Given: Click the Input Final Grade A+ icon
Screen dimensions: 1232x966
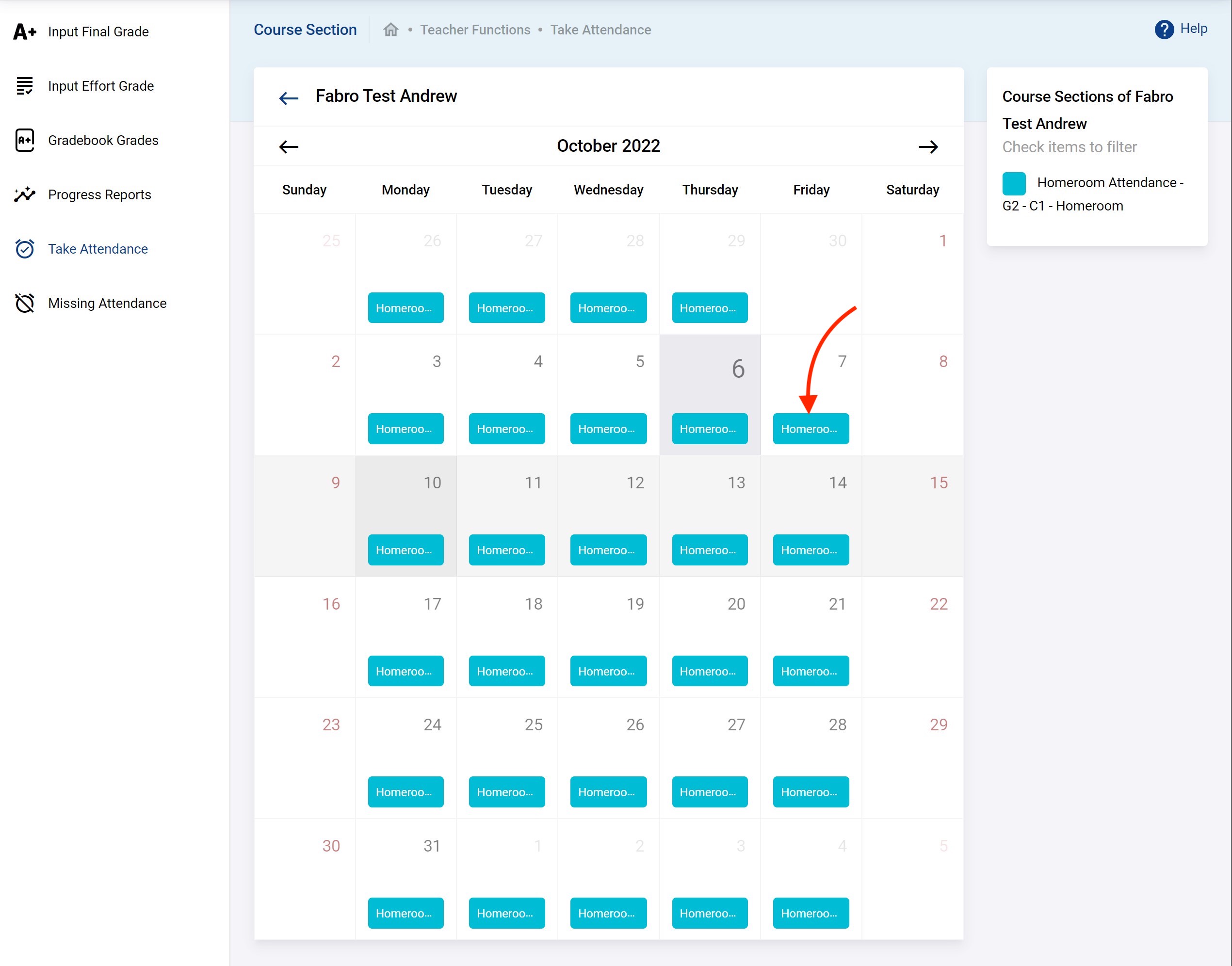Looking at the screenshot, I should click(24, 32).
